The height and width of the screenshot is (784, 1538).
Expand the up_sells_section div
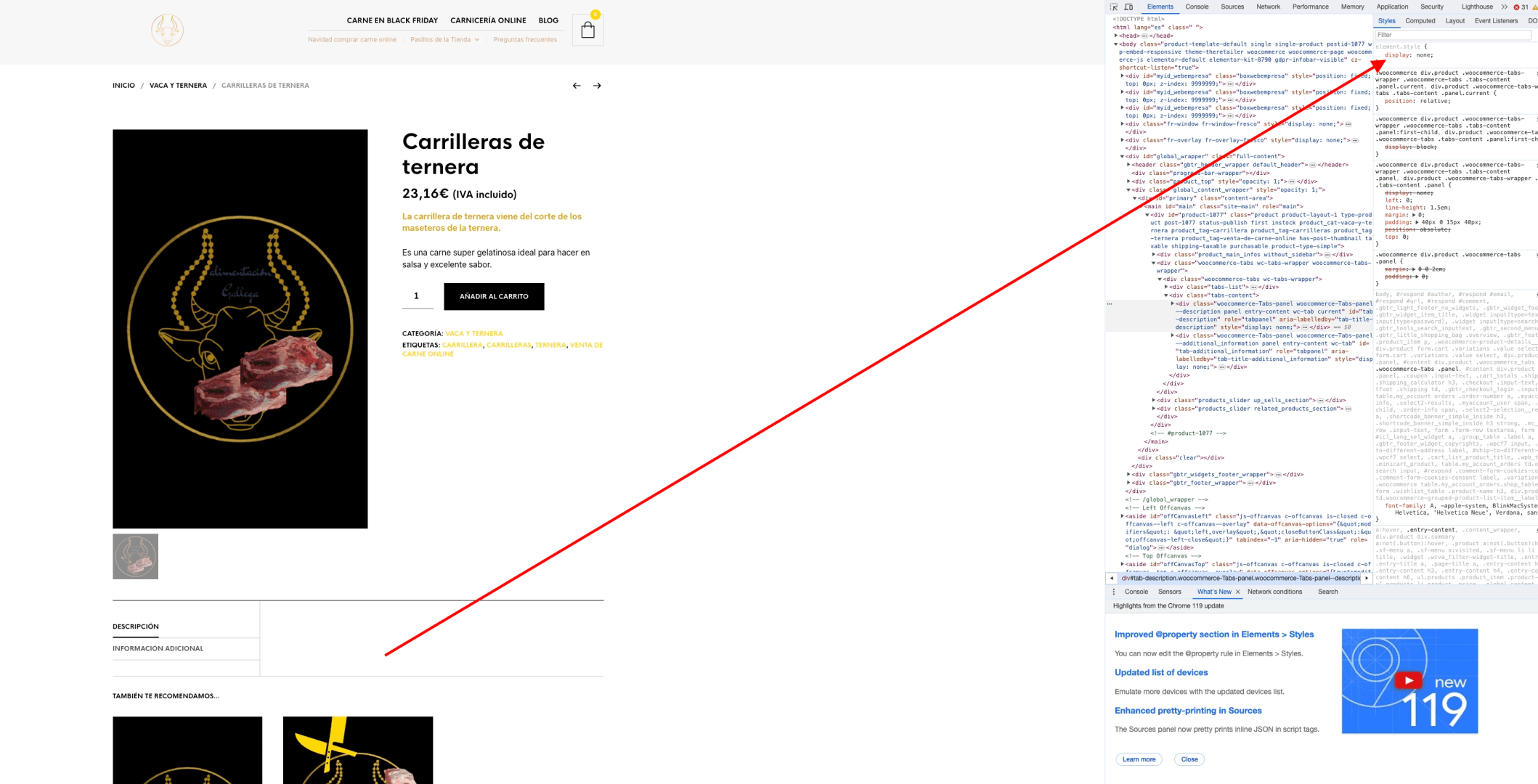[x=1153, y=400]
